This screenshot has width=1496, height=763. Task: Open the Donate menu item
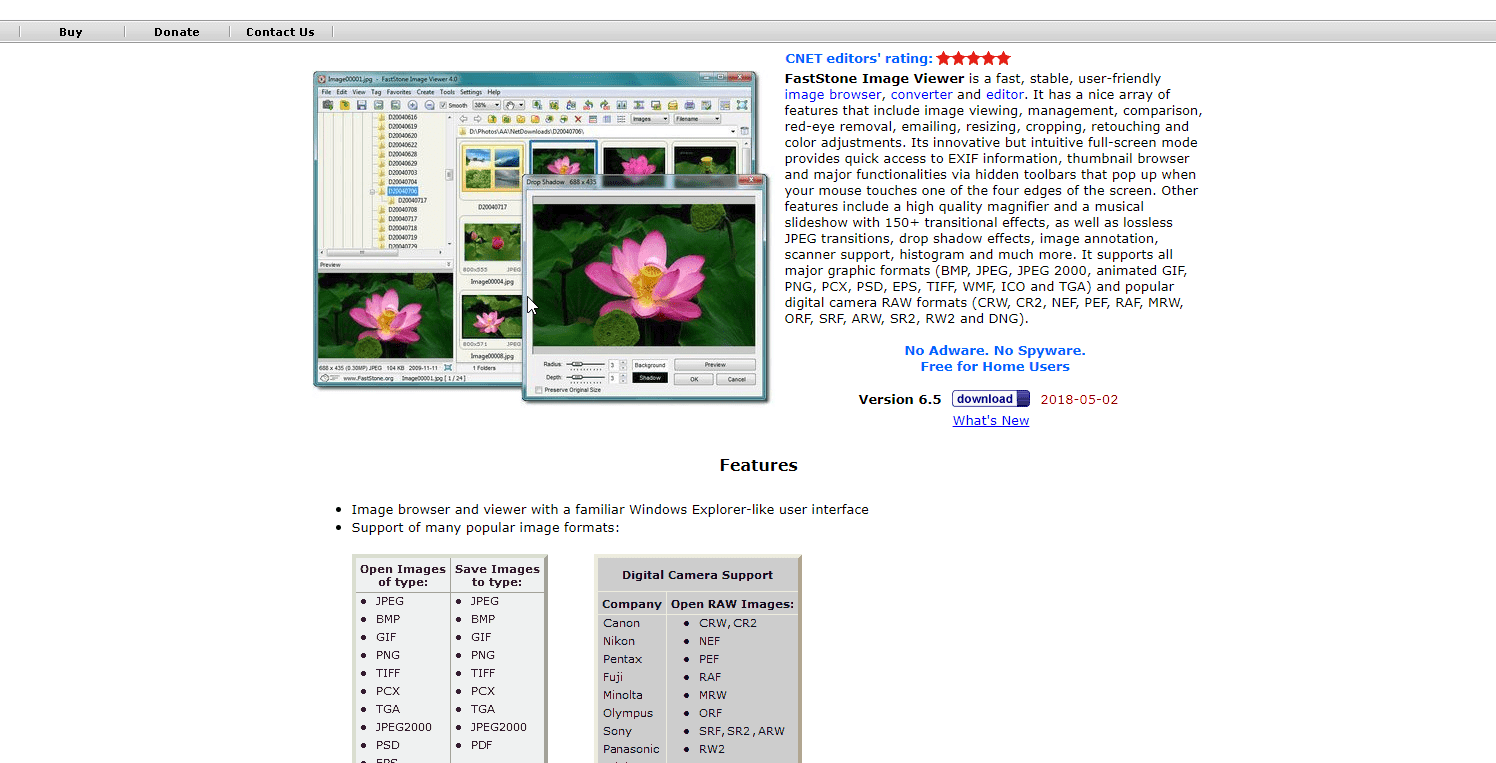tap(177, 32)
